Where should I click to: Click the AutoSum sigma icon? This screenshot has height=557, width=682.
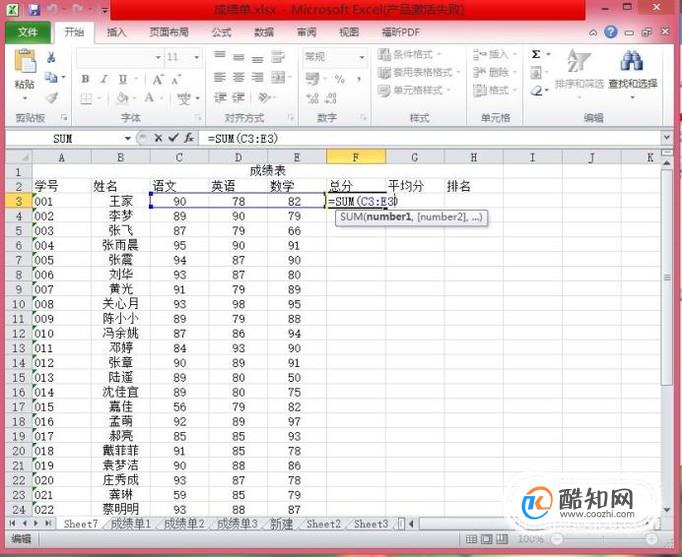(536, 54)
